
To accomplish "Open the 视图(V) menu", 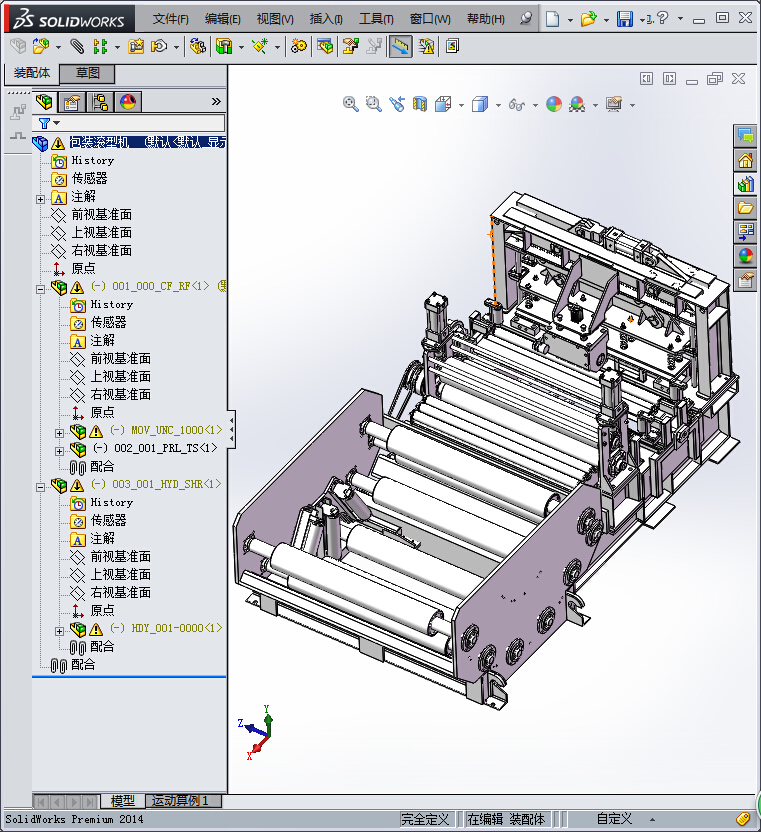I will click(275, 19).
